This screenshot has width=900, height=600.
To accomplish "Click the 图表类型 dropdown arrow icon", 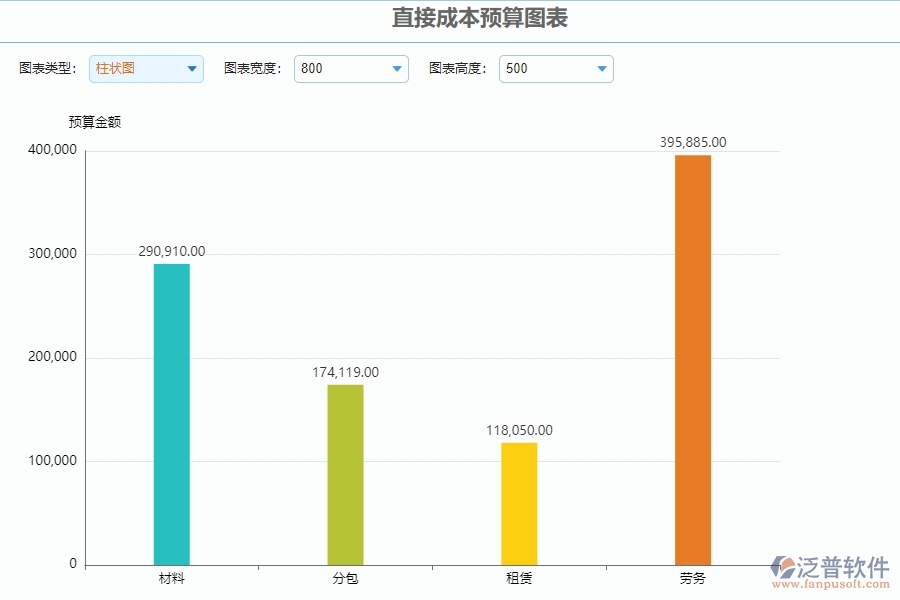I will point(190,69).
